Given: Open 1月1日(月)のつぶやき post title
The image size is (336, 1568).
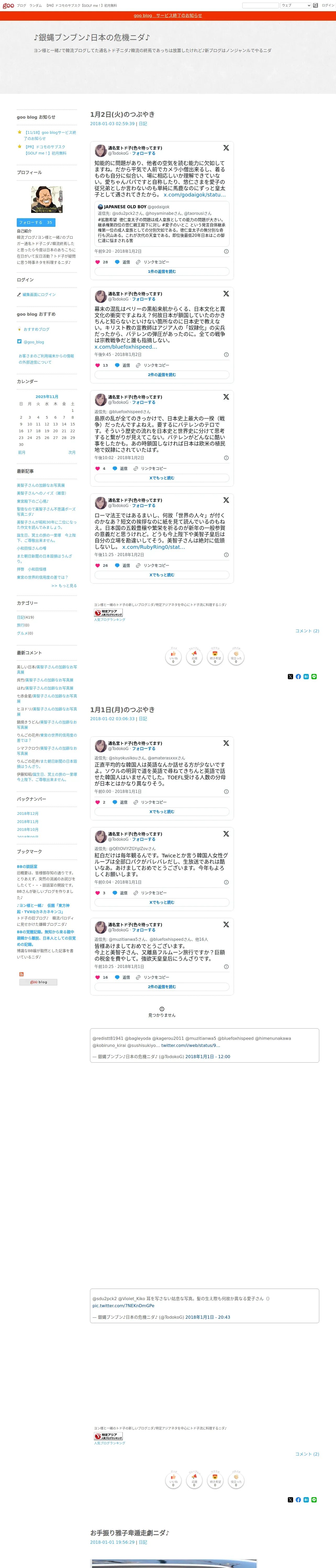Looking at the screenshot, I should coord(122,710).
